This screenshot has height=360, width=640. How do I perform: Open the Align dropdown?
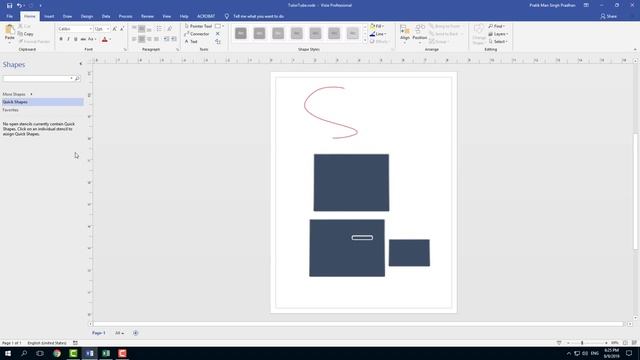[404, 33]
